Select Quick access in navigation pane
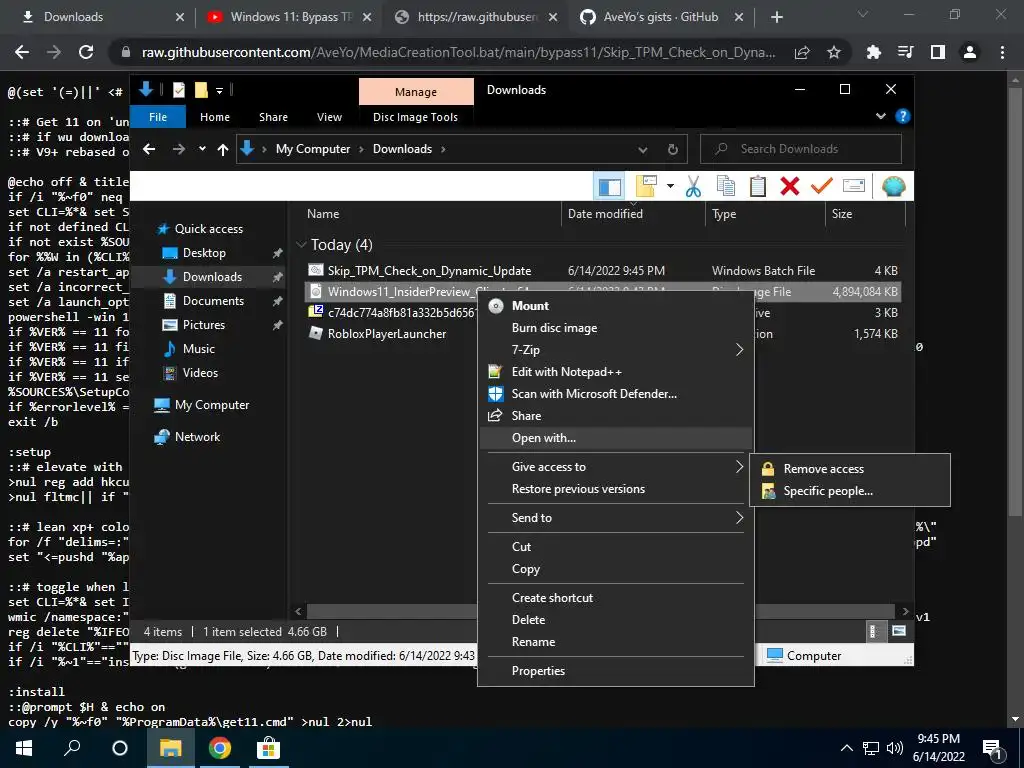 click(208, 229)
